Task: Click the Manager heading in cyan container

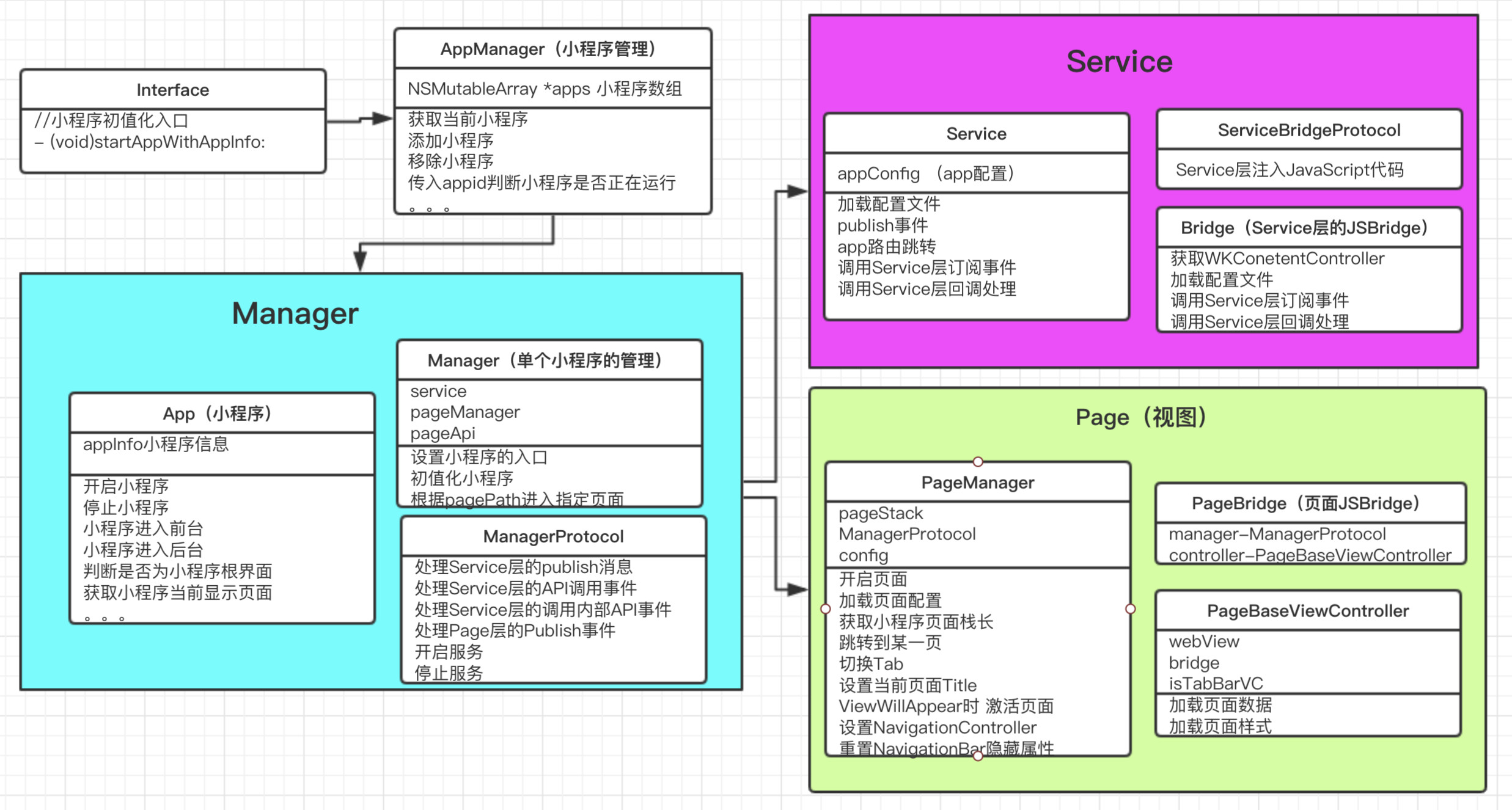Action: coord(295,313)
